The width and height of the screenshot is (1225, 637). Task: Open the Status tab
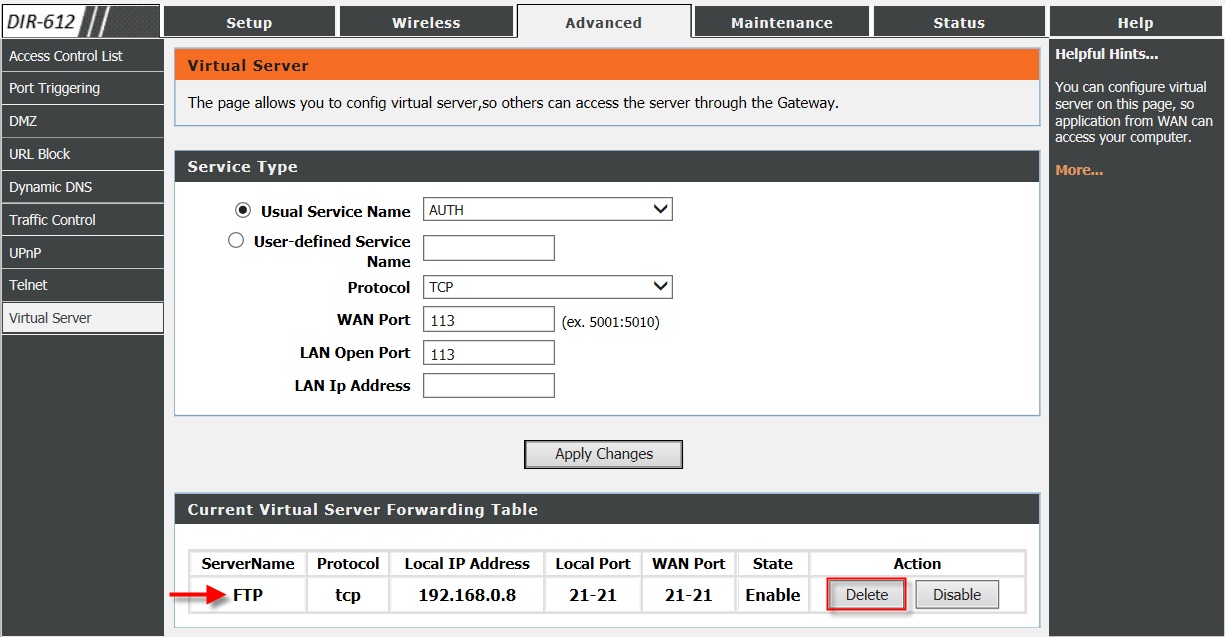(959, 22)
